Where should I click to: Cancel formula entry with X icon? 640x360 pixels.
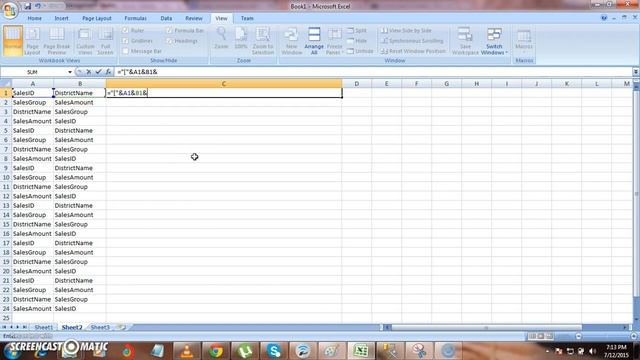(x=89, y=72)
